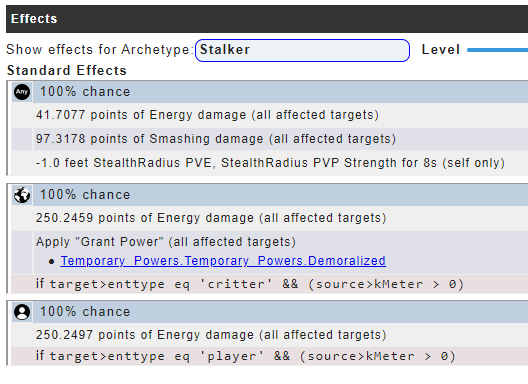Click the 'player' enttype condition line

click(x=269, y=356)
